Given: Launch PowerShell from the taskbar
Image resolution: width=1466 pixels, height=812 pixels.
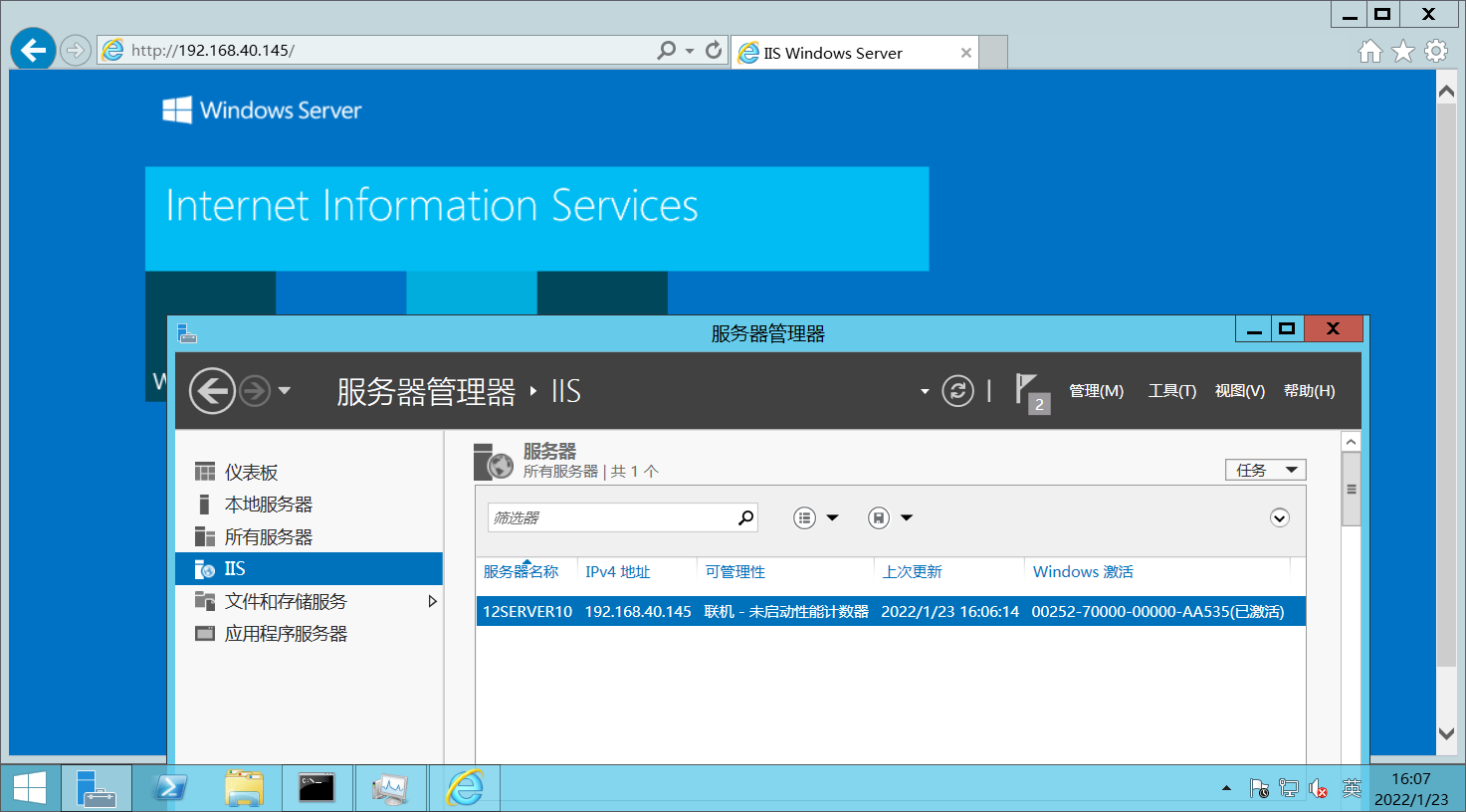Looking at the screenshot, I should tap(170, 788).
